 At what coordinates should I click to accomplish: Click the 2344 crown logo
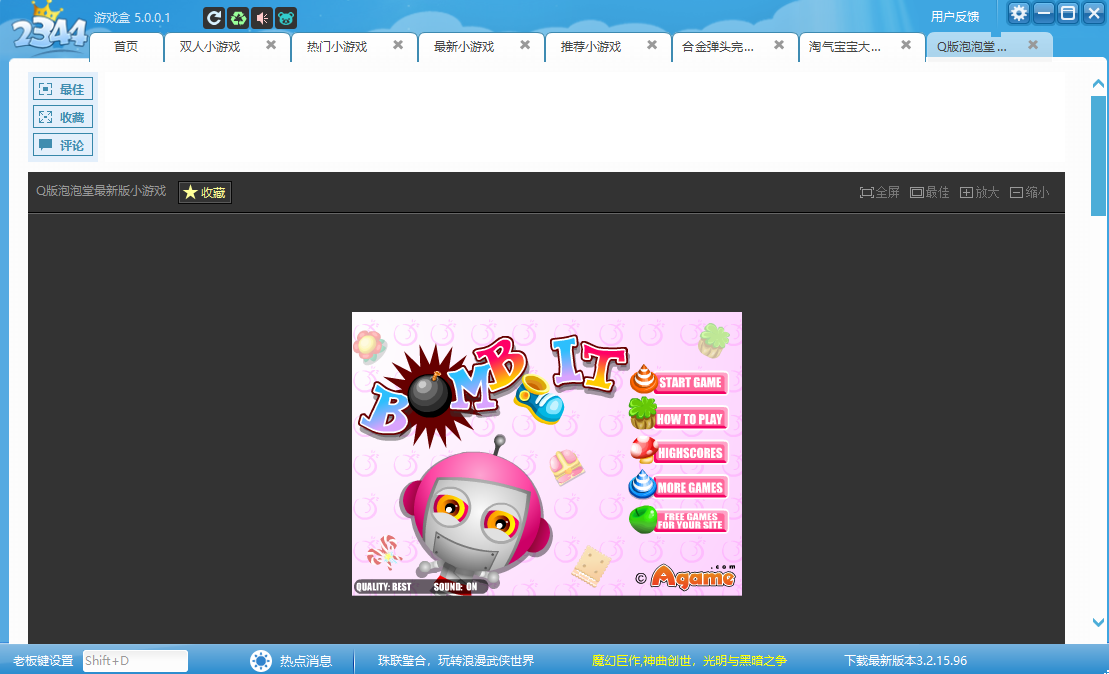(48, 30)
